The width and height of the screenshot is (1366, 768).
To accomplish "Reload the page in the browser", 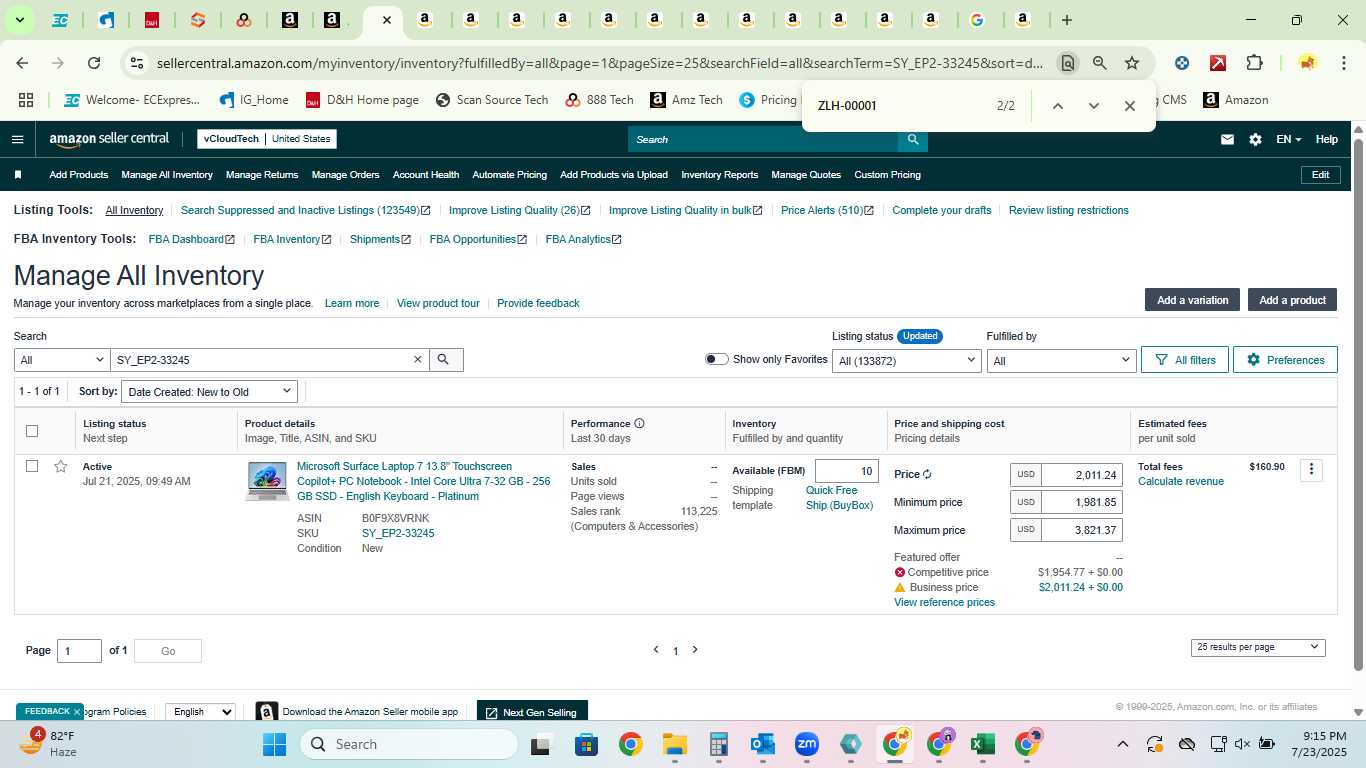I will [94, 63].
